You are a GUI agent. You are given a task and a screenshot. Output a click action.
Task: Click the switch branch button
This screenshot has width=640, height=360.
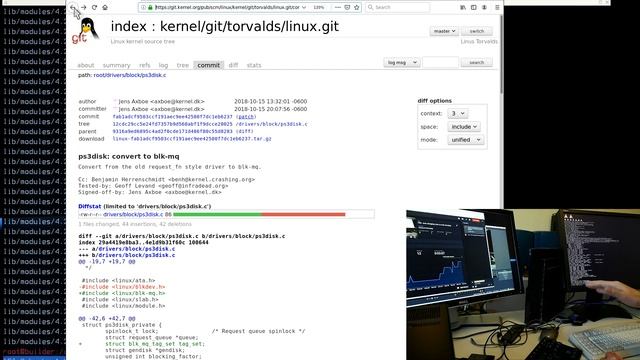477,31
